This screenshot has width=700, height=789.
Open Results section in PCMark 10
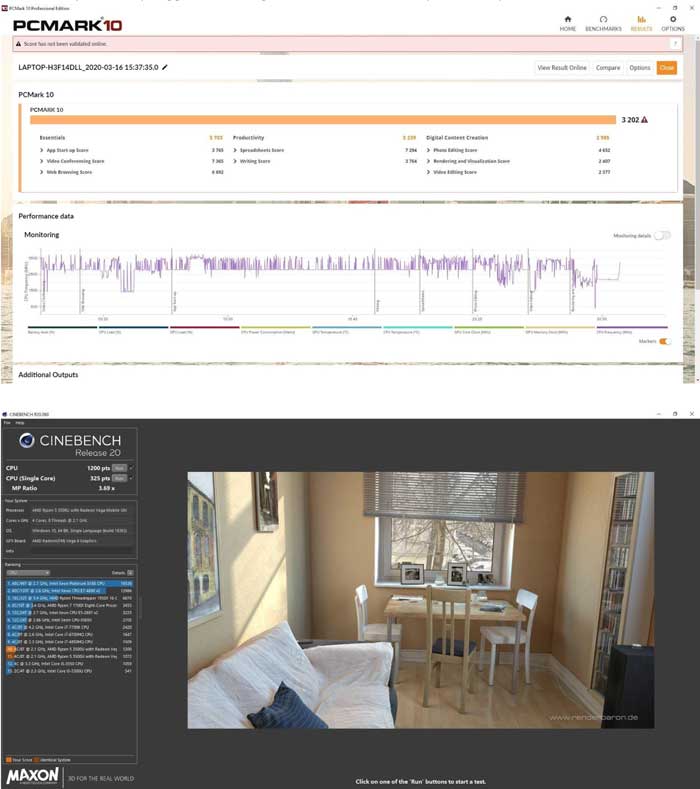(x=641, y=23)
